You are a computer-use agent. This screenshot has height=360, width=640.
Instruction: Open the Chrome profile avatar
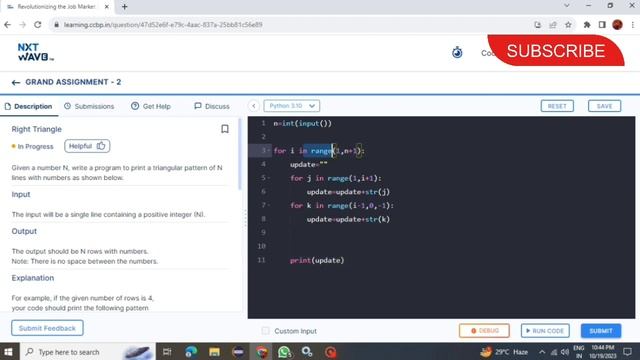tap(617, 25)
